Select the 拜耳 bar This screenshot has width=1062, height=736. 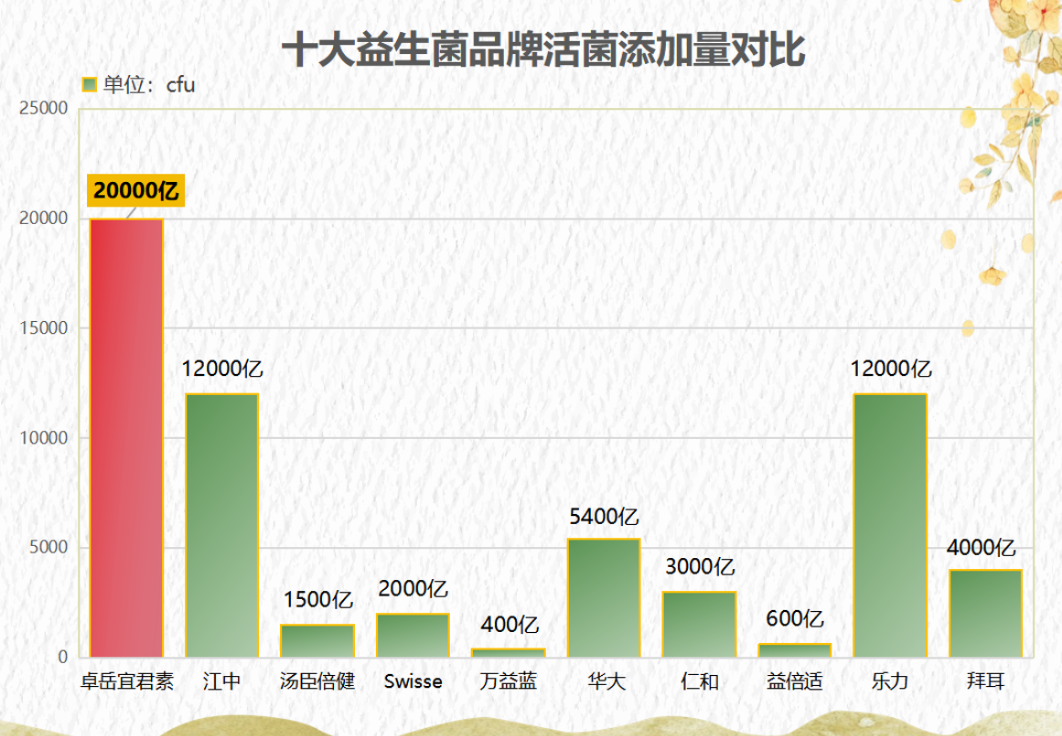(986, 613)
